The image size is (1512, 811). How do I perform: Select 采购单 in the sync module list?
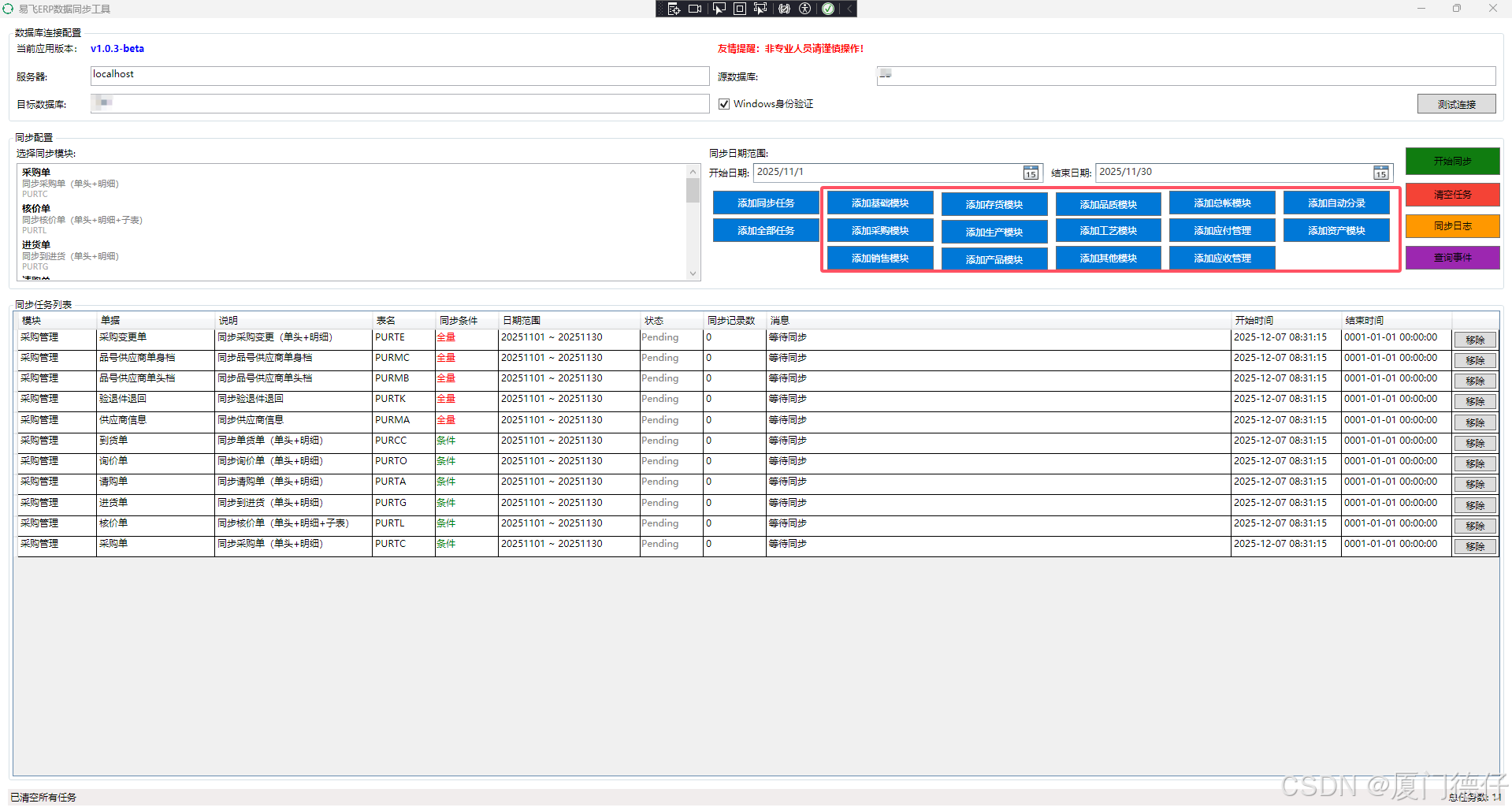[x=352, y=182]
